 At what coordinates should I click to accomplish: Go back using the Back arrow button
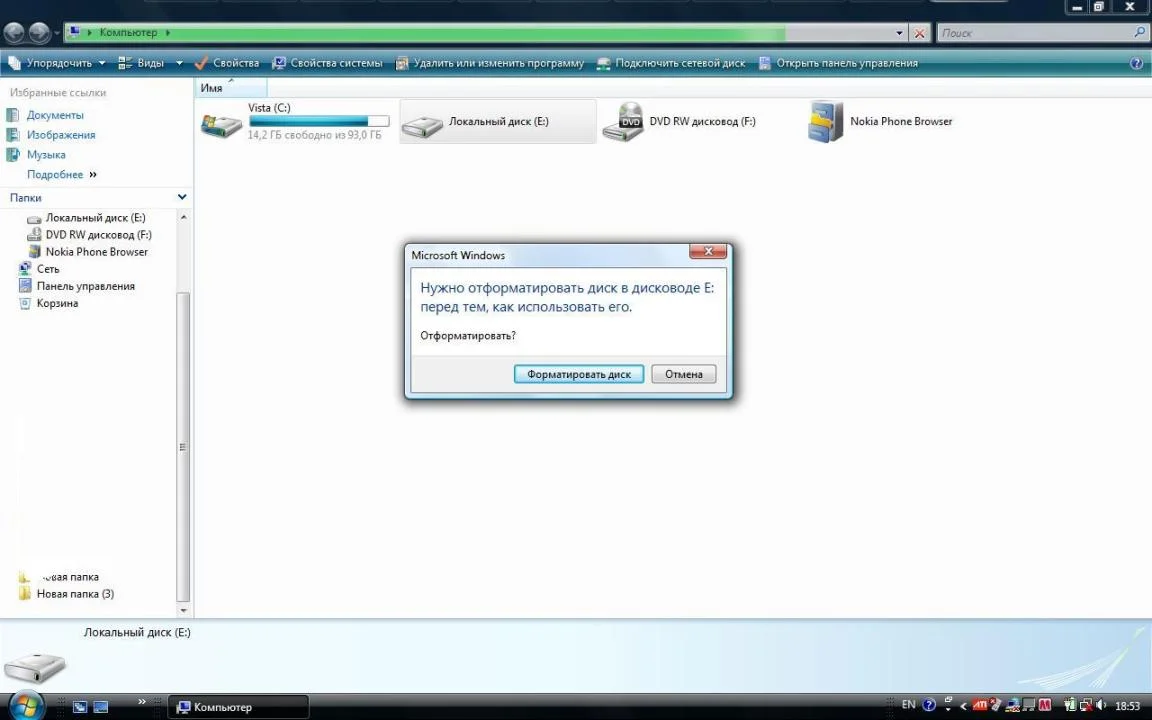tap(15, 32)
